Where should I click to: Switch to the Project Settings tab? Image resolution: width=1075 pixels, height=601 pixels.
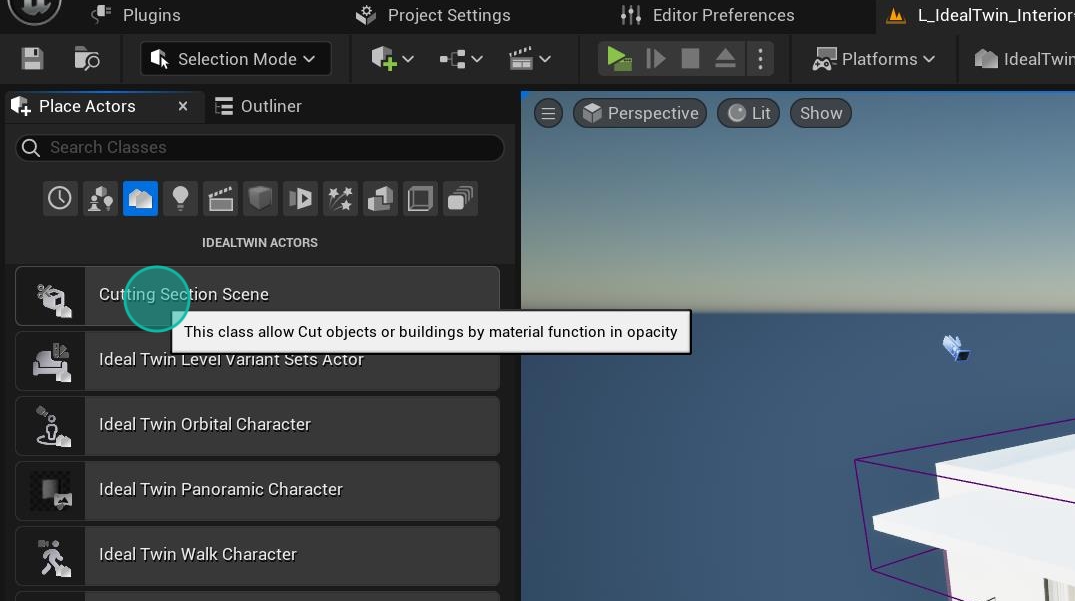click(433, 15)
